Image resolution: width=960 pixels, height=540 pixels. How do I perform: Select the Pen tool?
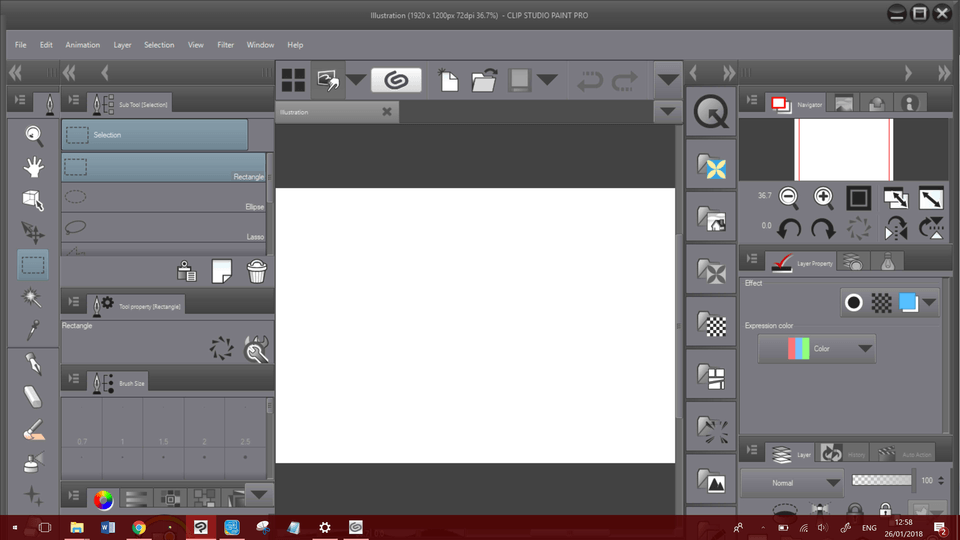point(33,364)
